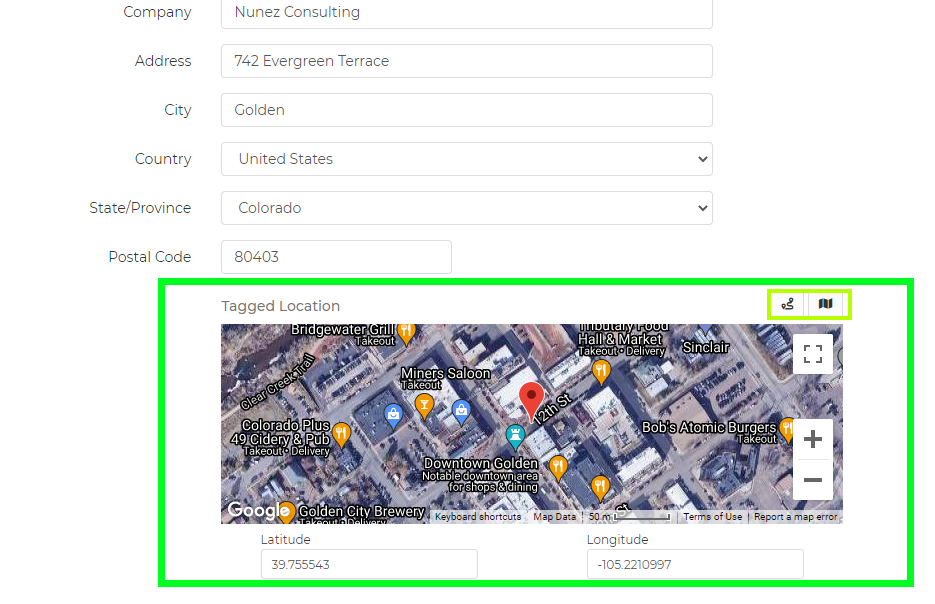Click the Downtown Golden map label

[481, 463]
